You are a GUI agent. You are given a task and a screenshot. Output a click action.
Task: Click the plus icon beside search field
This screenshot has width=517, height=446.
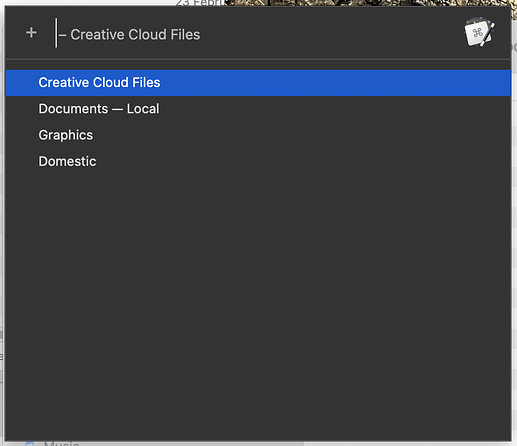[31, 33]
